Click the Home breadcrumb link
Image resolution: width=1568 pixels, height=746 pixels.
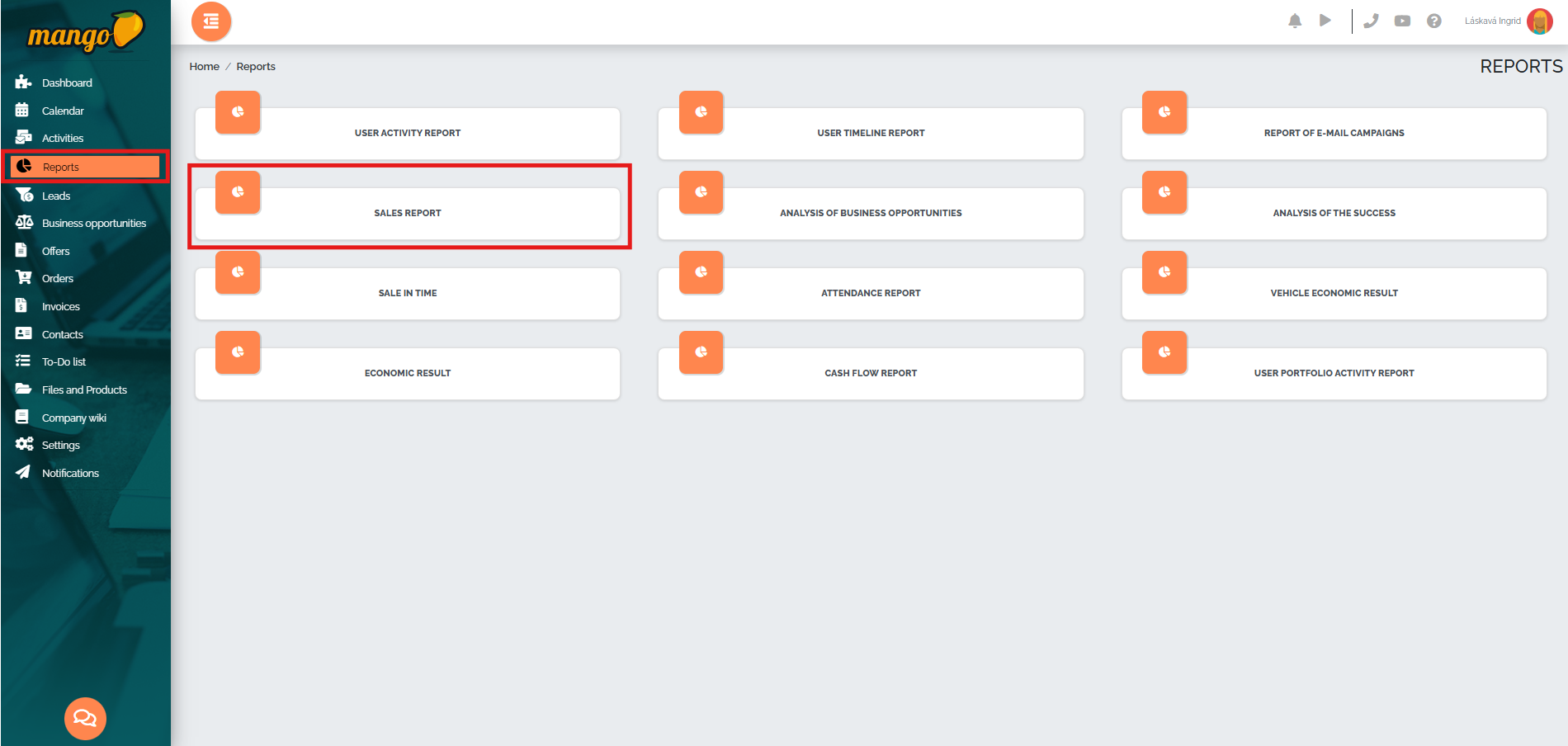[204, 67]
